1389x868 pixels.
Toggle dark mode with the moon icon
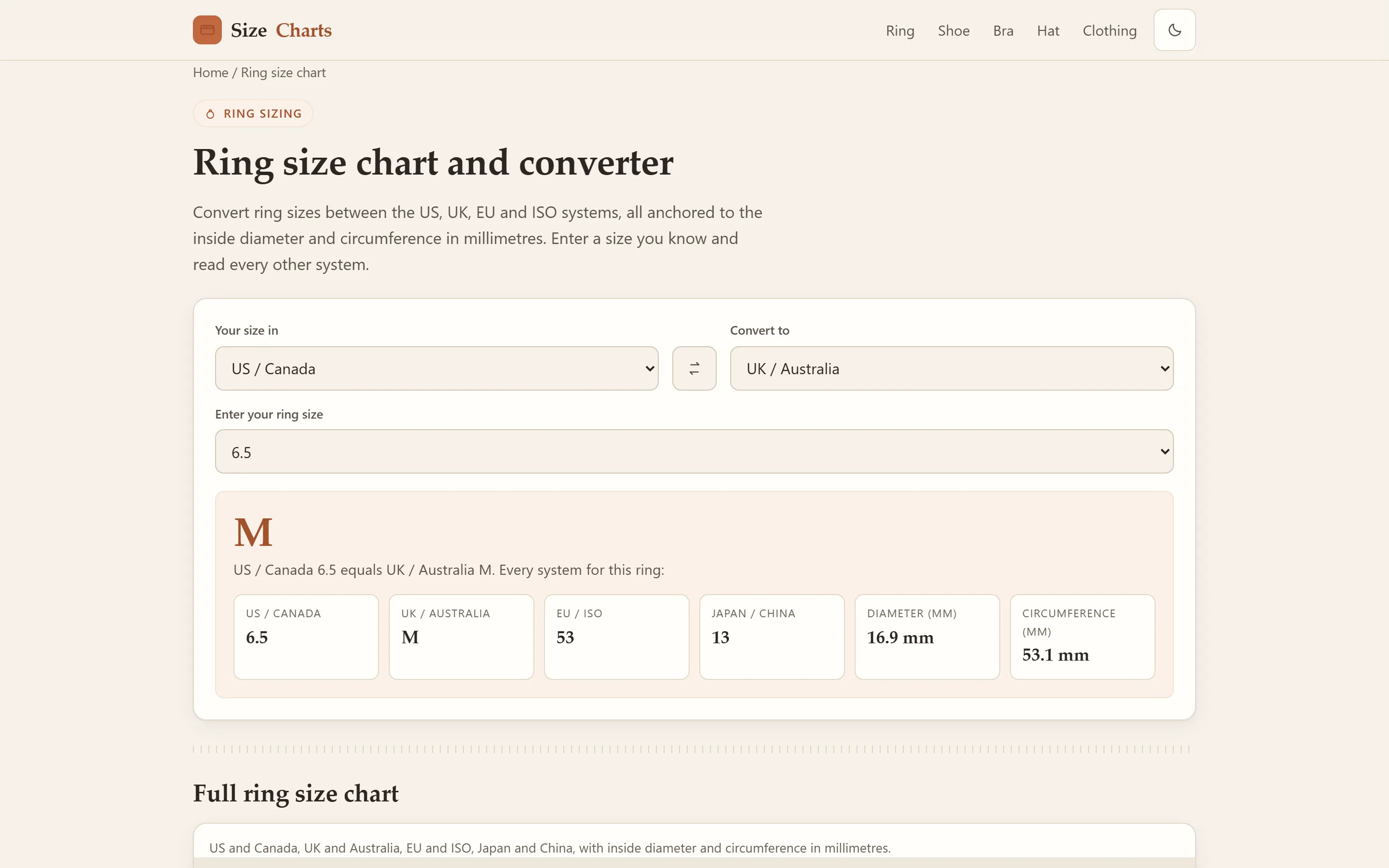pyautogui.click(x=1174, y=30)
